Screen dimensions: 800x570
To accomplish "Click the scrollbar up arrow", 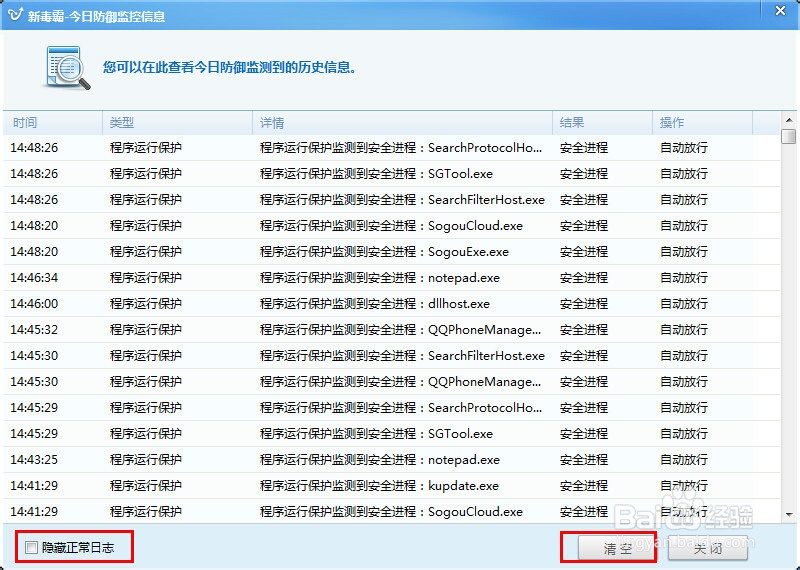I will [789, 120].
